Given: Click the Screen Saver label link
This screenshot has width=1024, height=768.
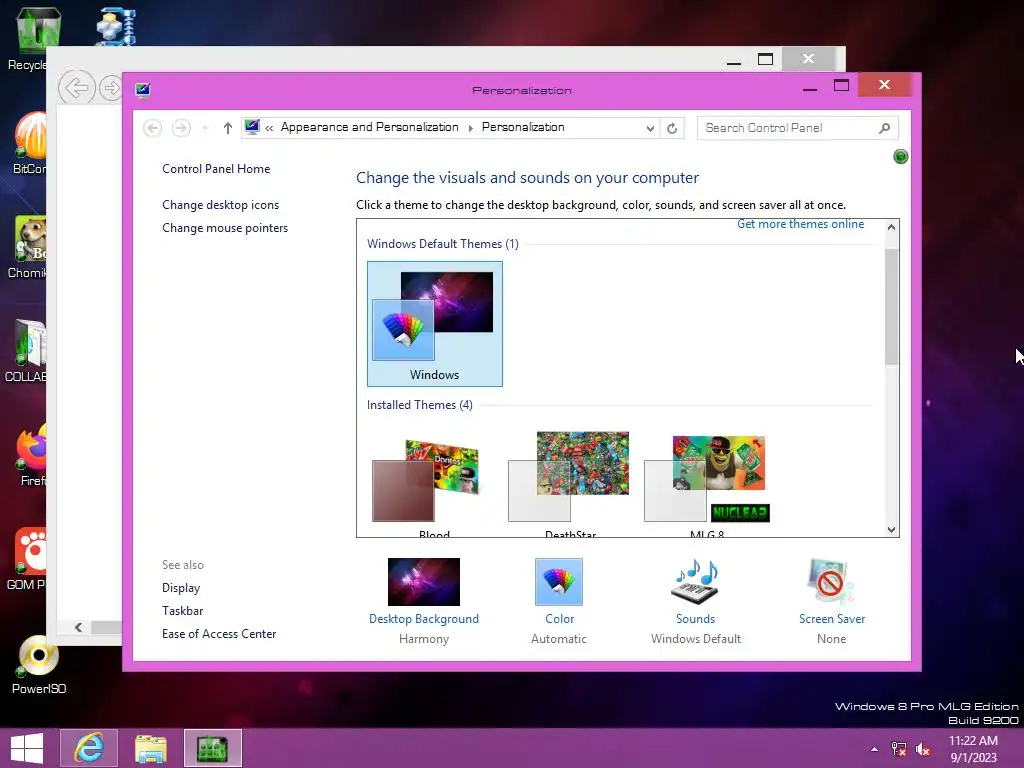Looking at the screenshot, I should (x=832, y=618).
